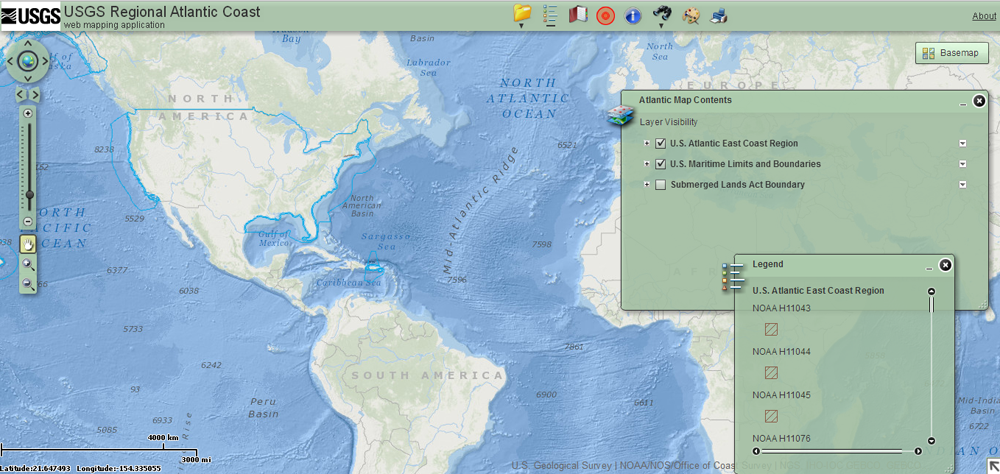This screenshot has width=1000, height=474.
Task: Pan map west with left arrow
Action: 11,61
